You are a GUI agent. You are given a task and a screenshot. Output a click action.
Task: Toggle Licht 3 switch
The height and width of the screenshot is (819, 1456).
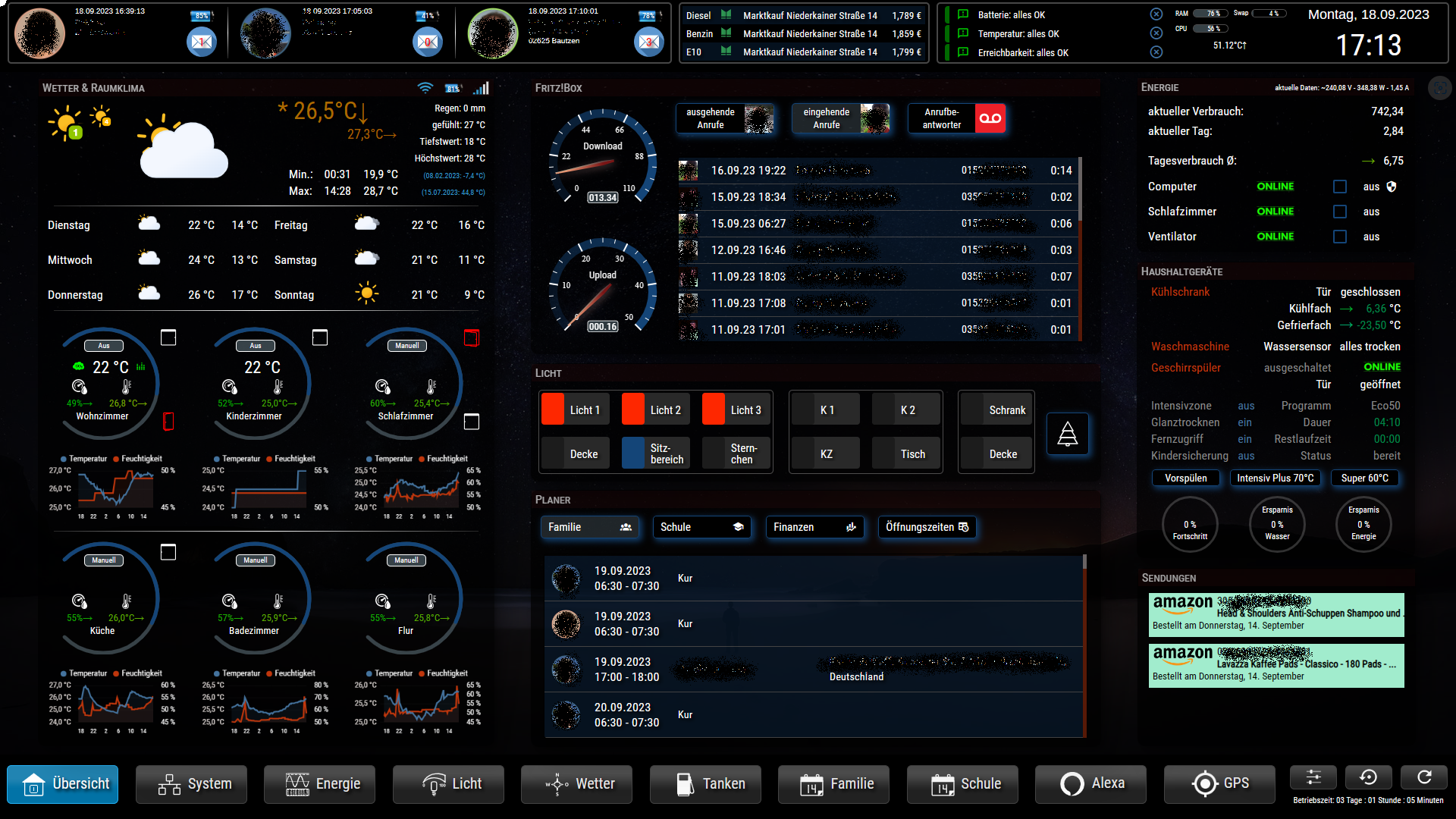coord(736,409)
